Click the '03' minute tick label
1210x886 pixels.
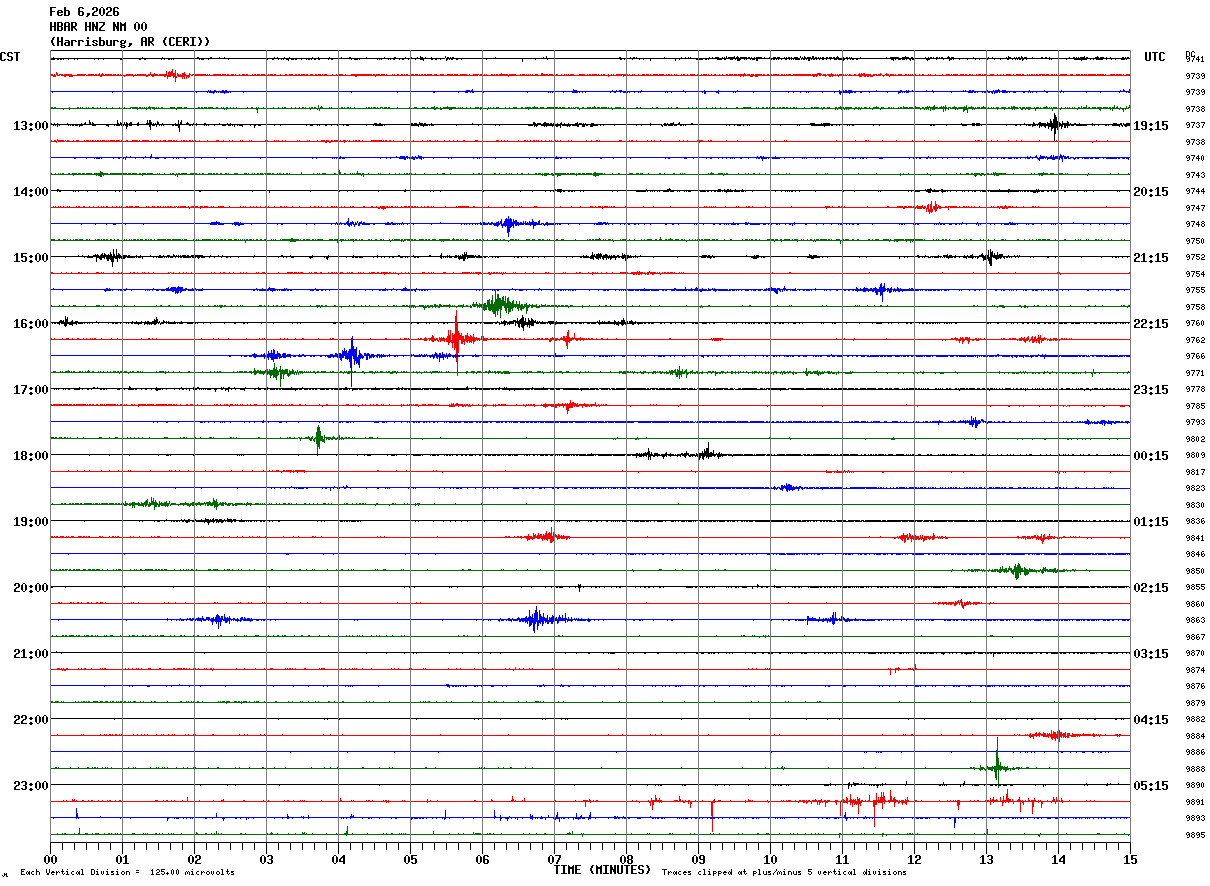266,859
